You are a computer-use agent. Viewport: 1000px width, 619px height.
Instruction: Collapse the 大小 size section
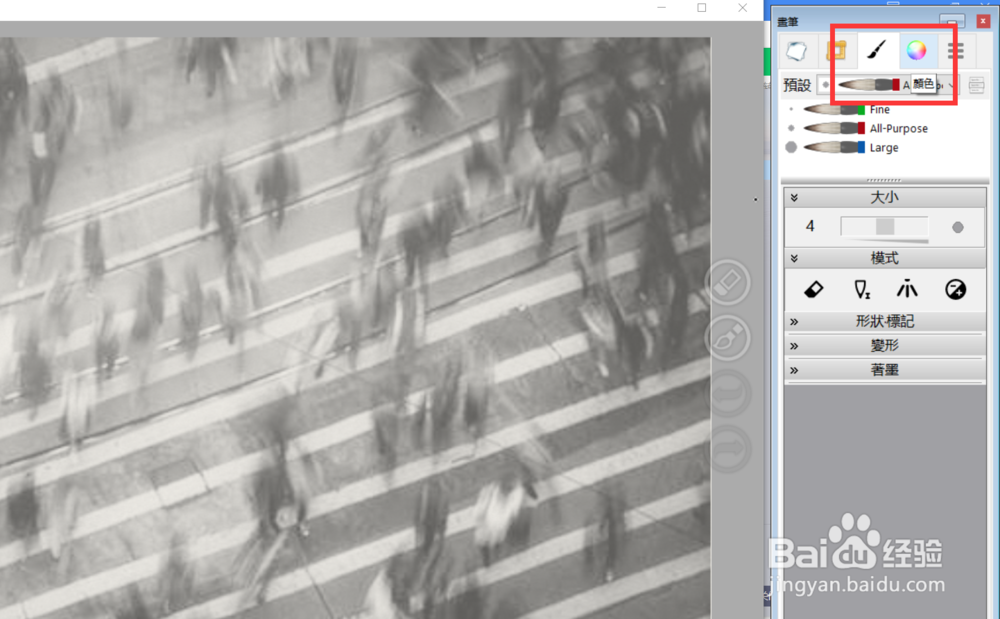tap(794, 198)
